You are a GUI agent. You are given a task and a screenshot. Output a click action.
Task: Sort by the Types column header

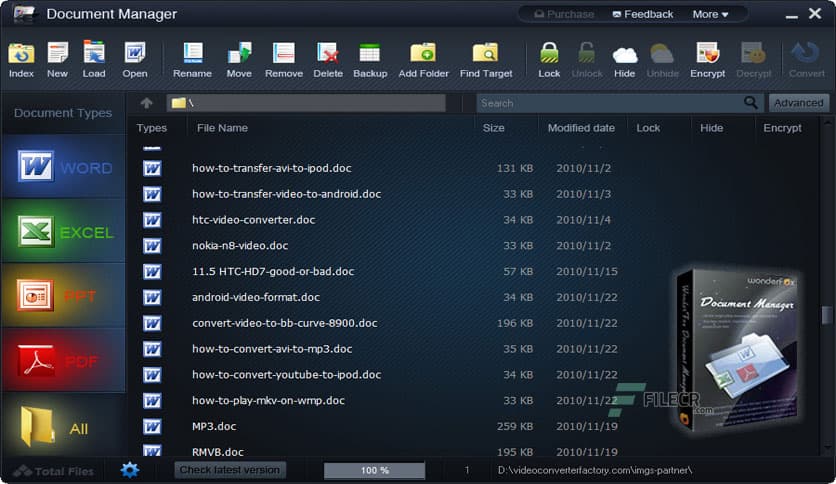tap(151, 128)
